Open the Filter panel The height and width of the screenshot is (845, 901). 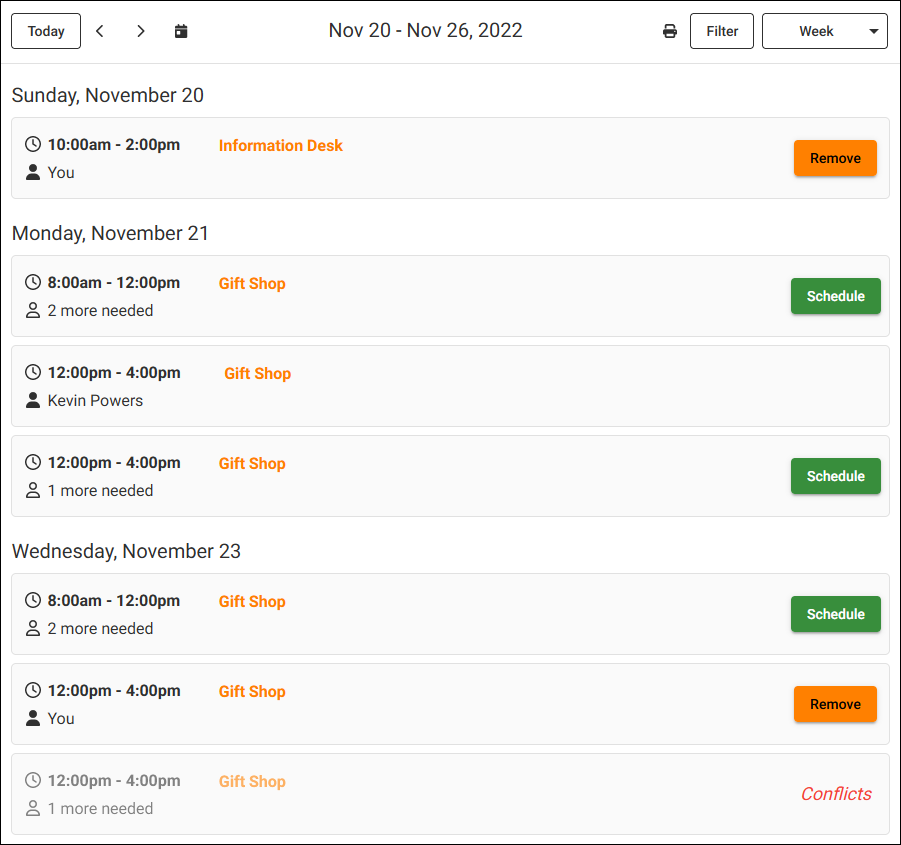(721, 31)
